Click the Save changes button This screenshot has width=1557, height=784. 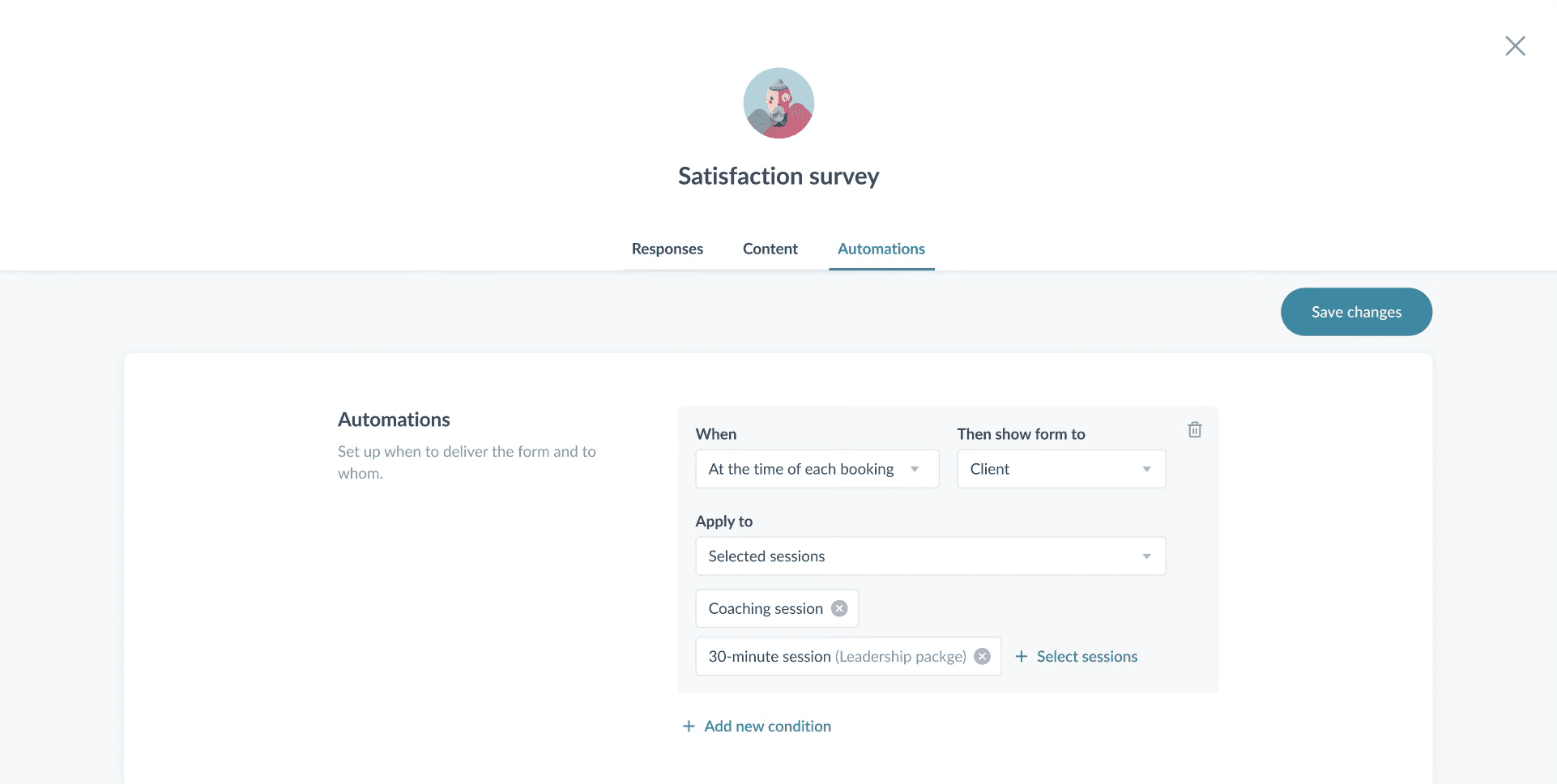pyautogui.click(x=1356, y=312)
